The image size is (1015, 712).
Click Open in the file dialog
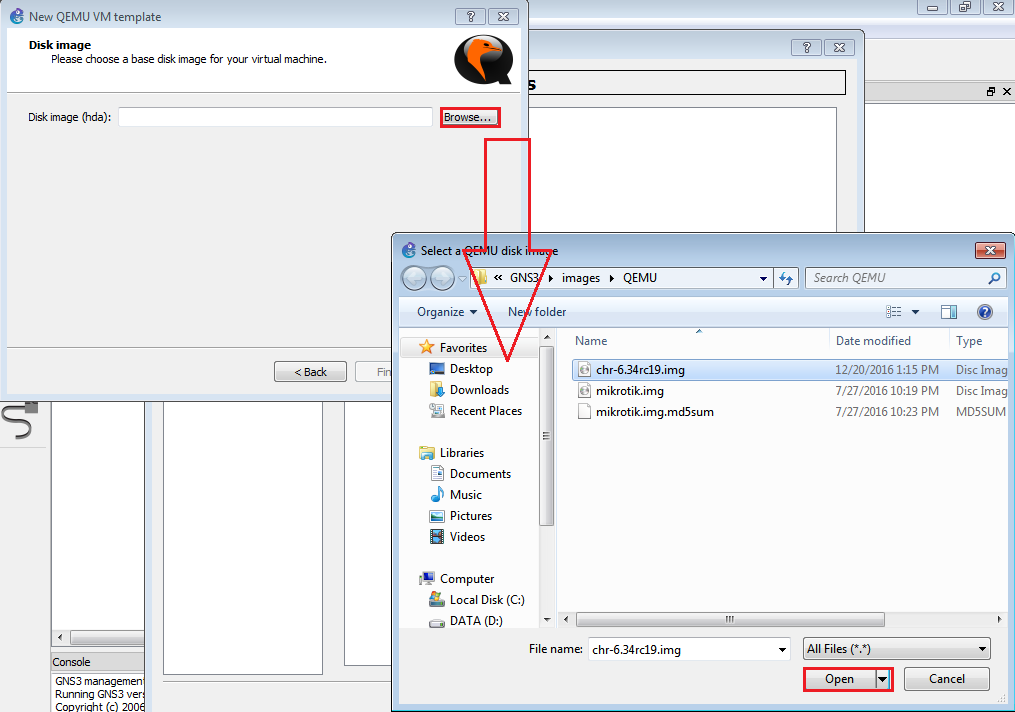pos(840,679)
